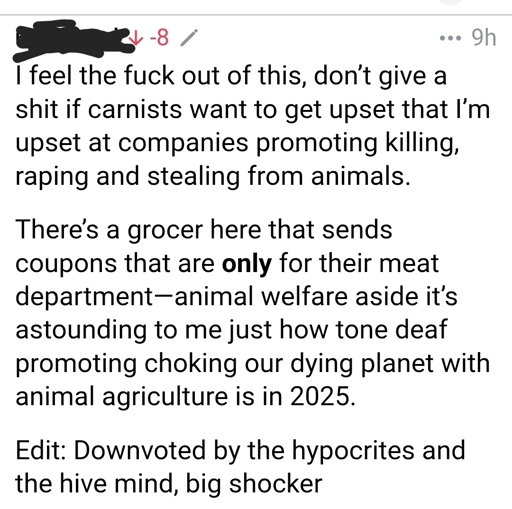Click the word "carnists" in the comment
512x509 pixels.
135,109
